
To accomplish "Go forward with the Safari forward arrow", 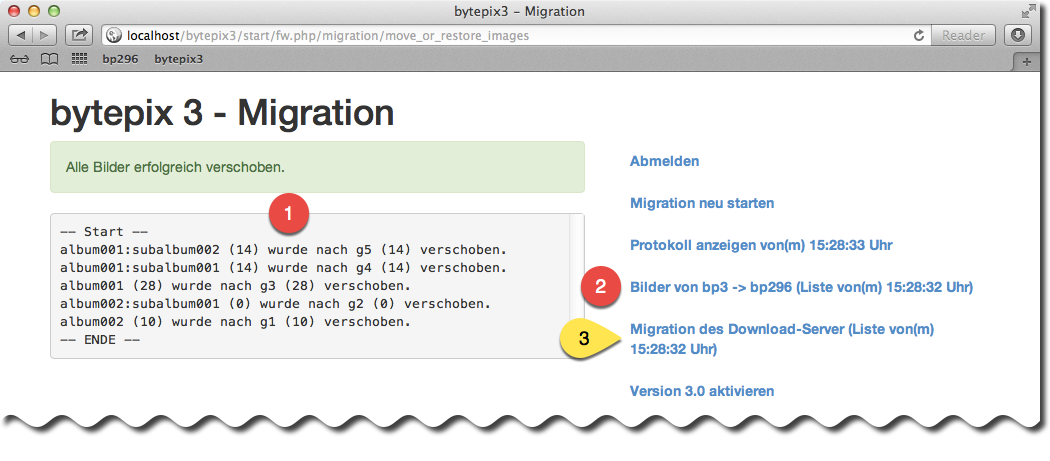I will coord(45,35).
